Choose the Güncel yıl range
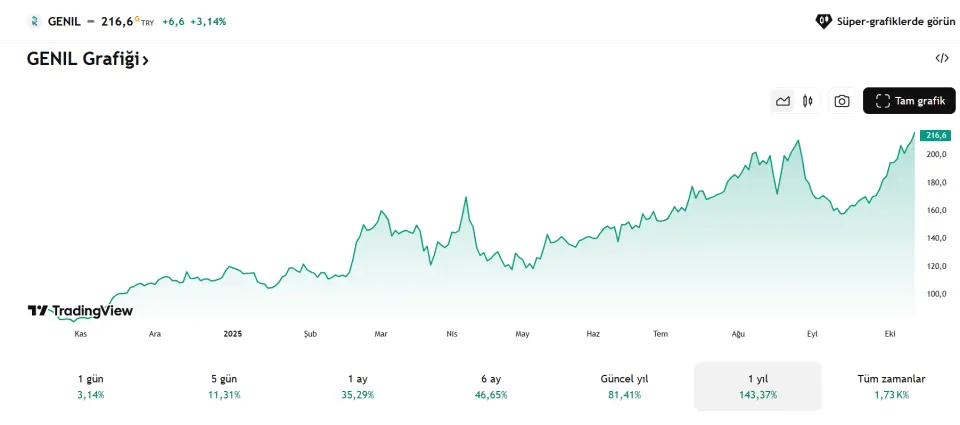This screenshot has height=425, width=960. click(624, 386)
